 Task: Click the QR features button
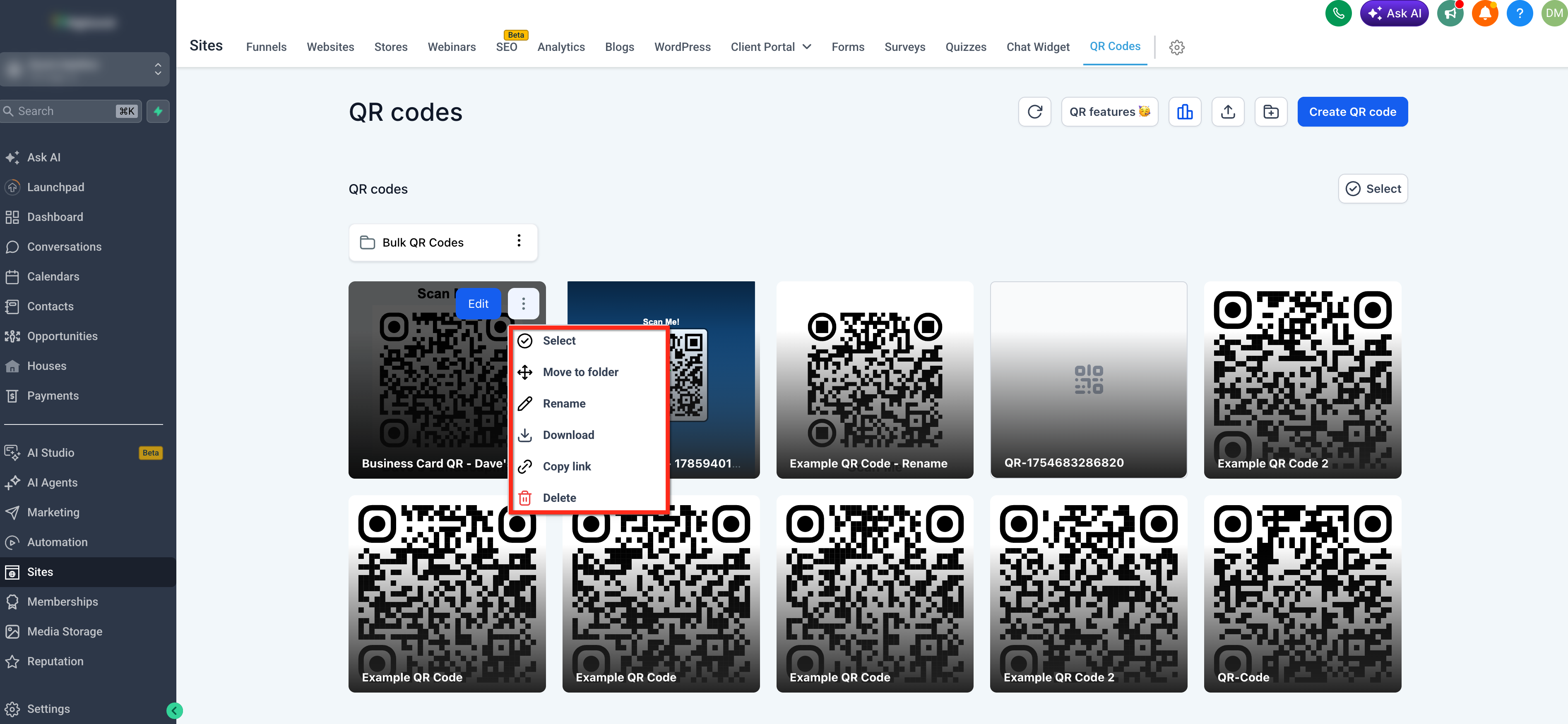(1109, 112)
